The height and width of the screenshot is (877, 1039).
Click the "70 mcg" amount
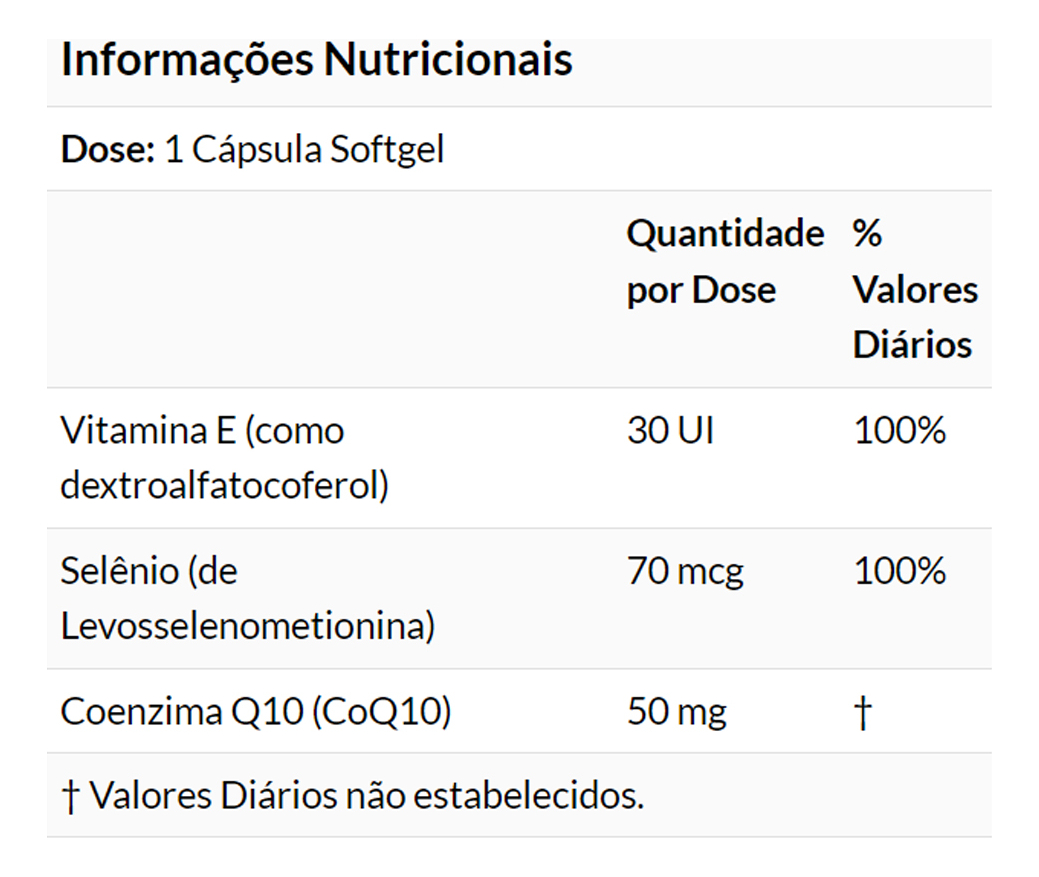685,571
